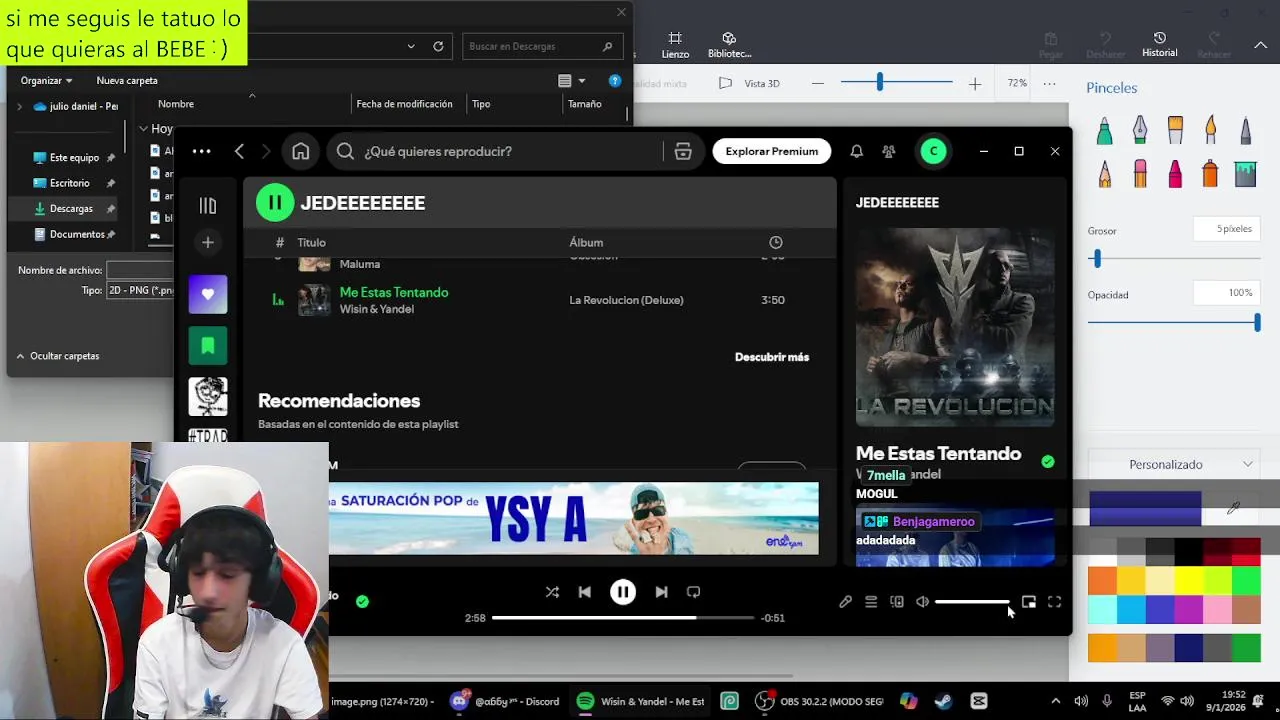Pause playback in the bottom player bar
1280x720 pixels.
coord(622,592)
